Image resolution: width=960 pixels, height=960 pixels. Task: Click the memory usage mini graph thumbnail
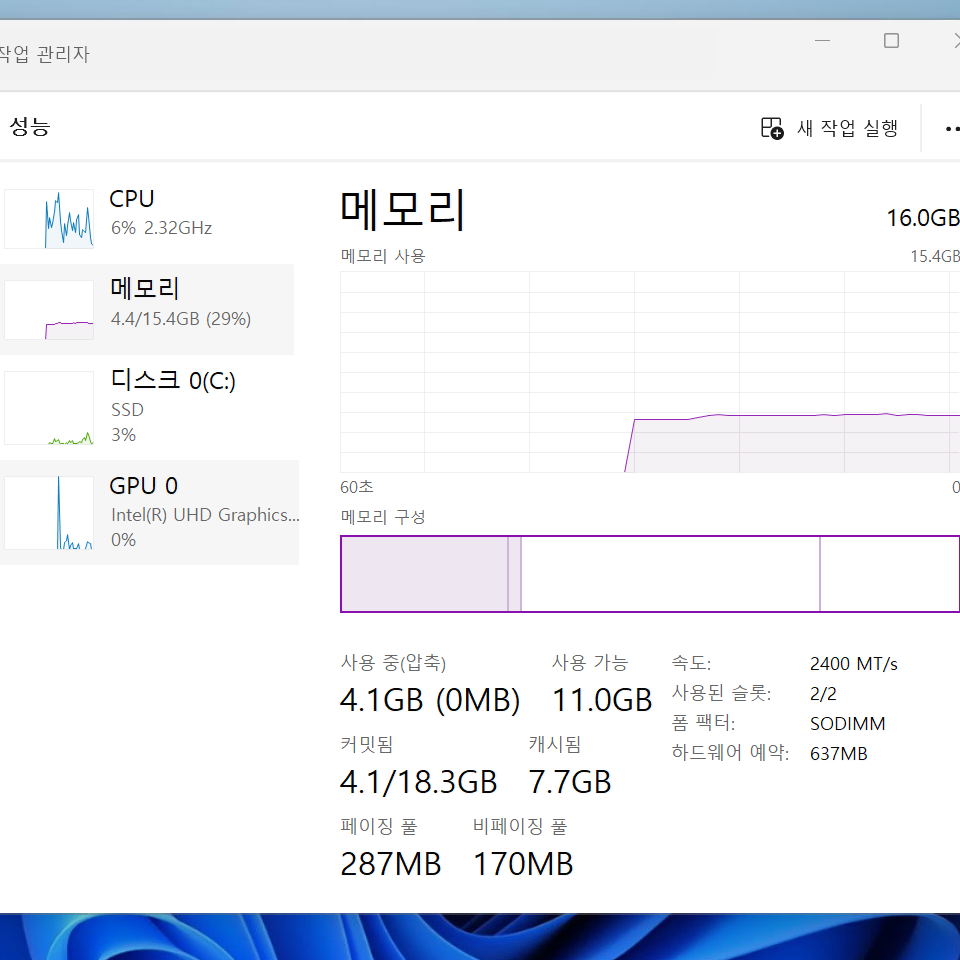coord(49,310)
